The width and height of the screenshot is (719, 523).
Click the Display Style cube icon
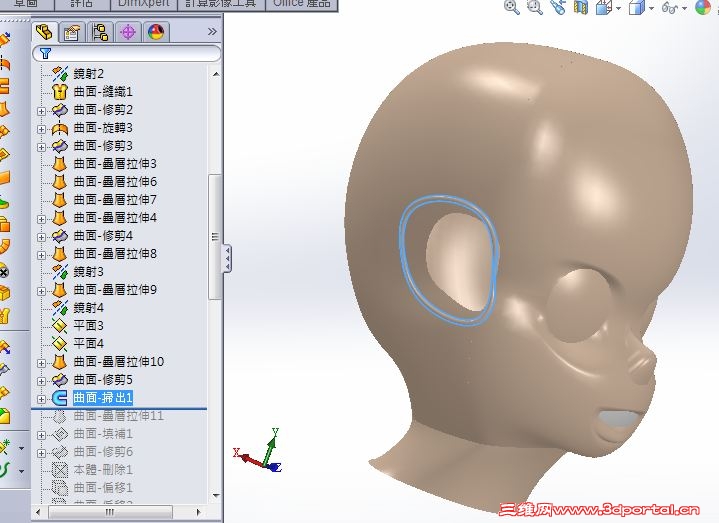click(x=636, y=7)
